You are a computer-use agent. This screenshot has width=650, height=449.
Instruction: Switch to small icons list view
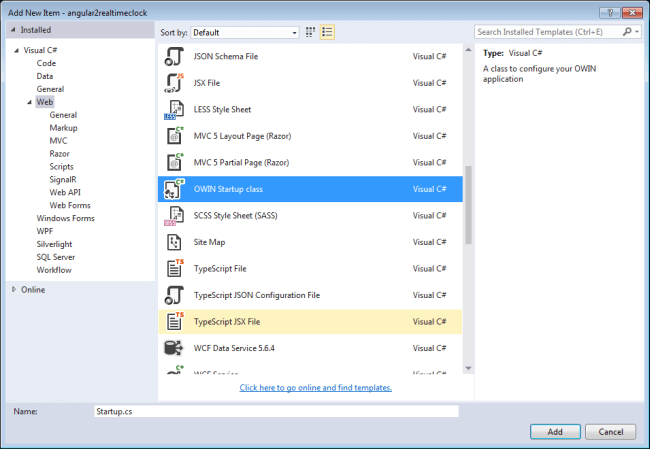pos(327,32)
